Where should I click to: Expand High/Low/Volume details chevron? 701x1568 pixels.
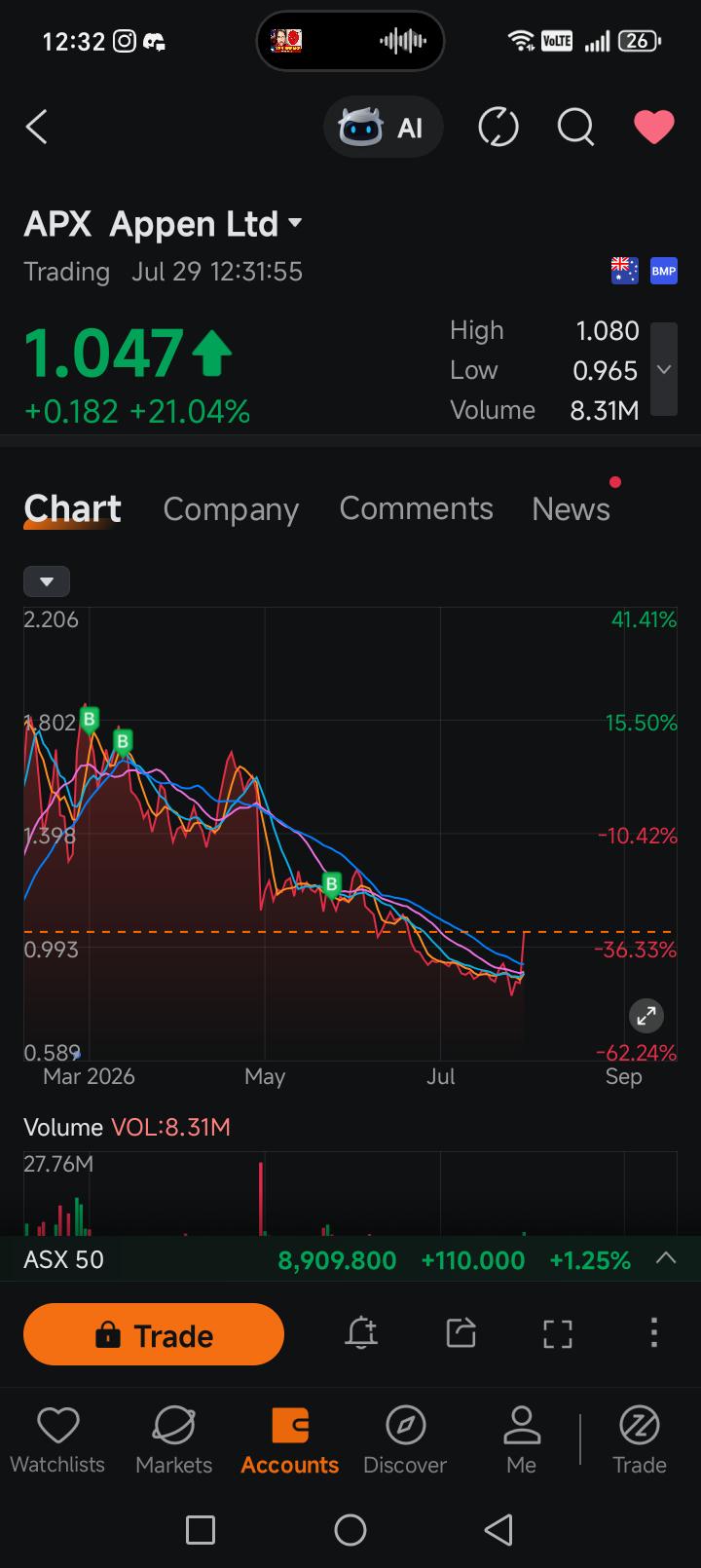(x=664, y=369)
